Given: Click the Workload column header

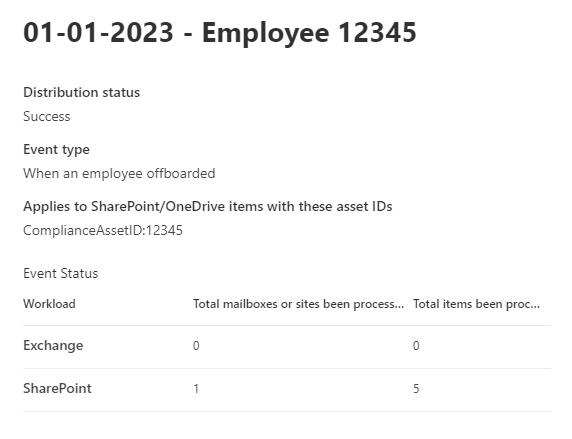Looking at the screenshot, I should click(x=49, y=304).
